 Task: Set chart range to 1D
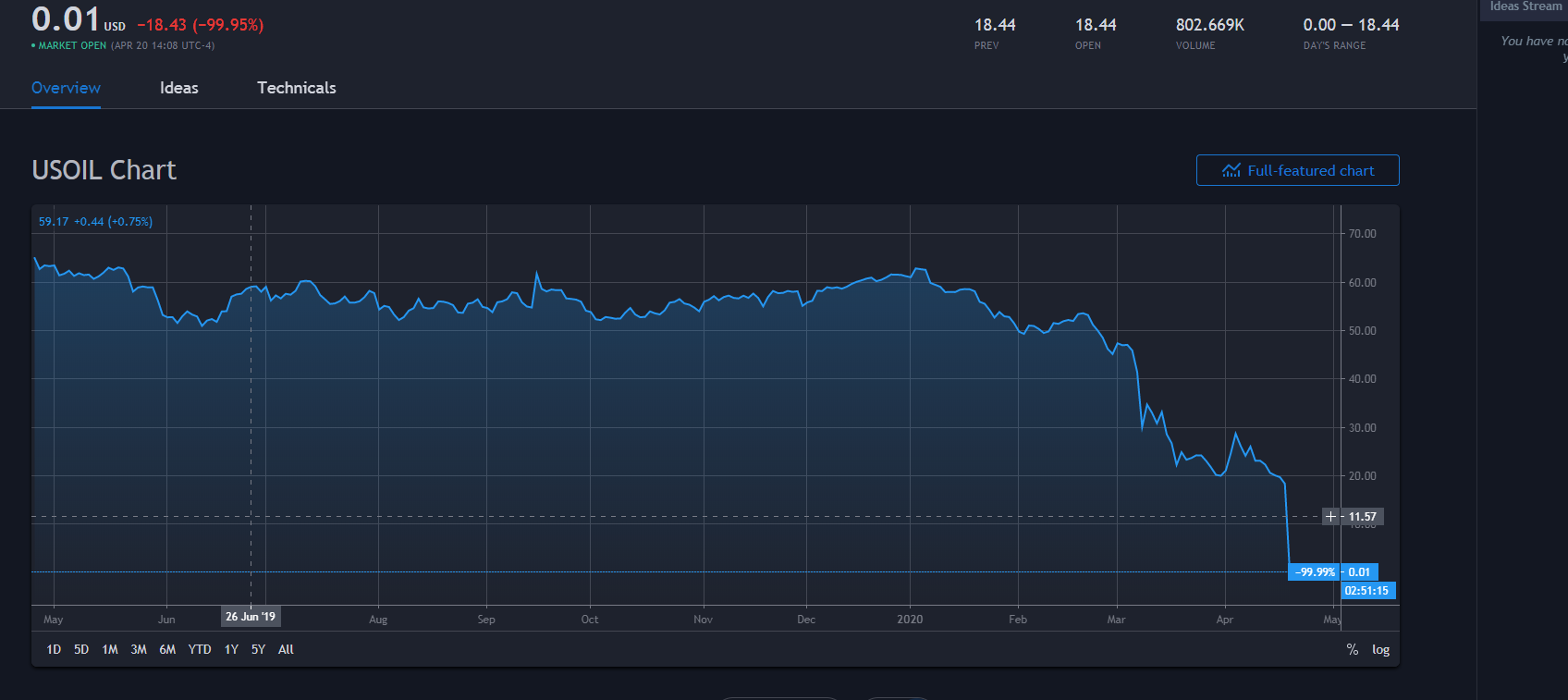pos(54,650)
